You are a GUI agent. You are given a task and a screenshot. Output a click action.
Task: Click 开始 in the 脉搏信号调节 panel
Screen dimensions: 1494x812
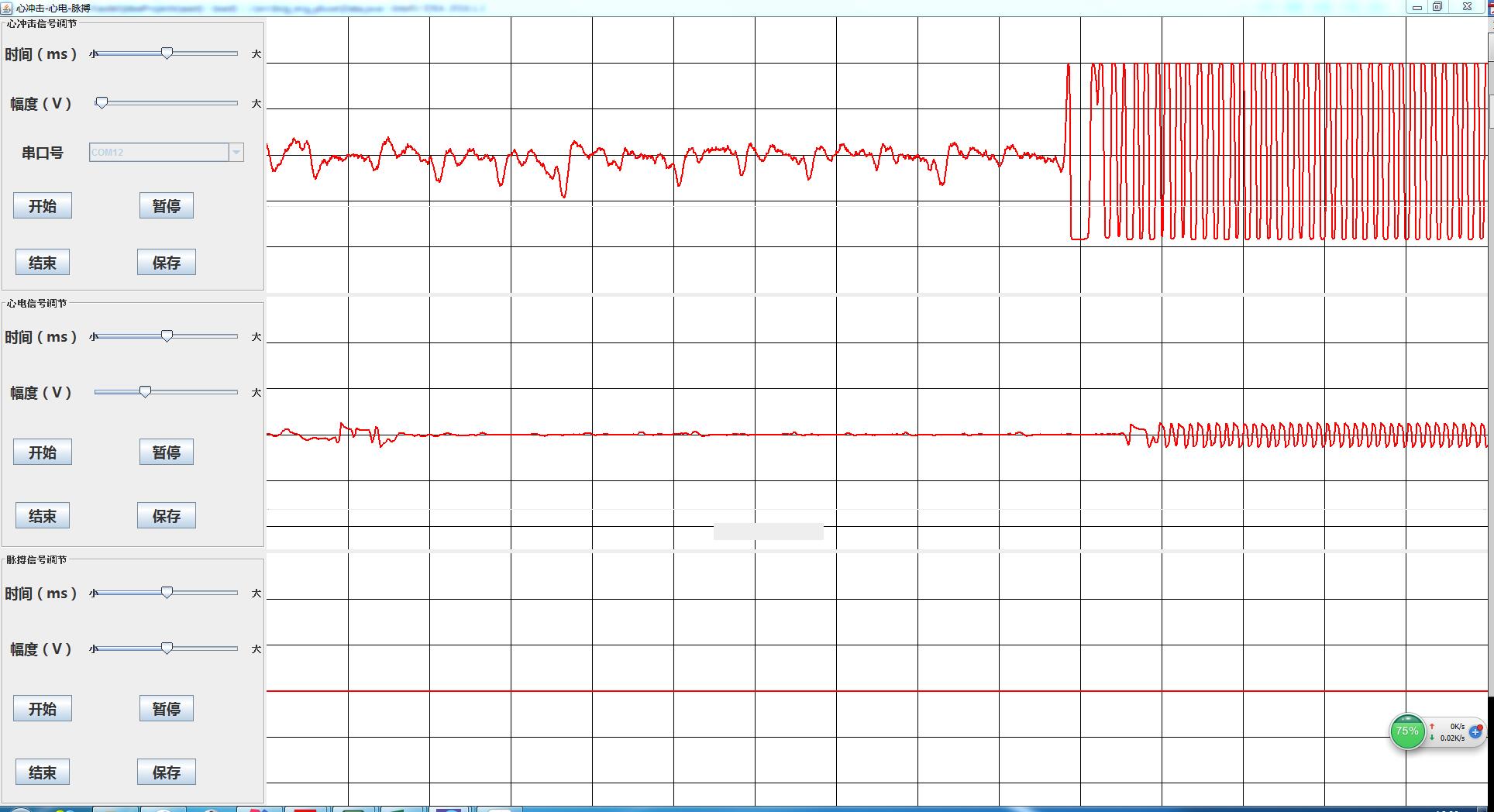tap(43, 709)
